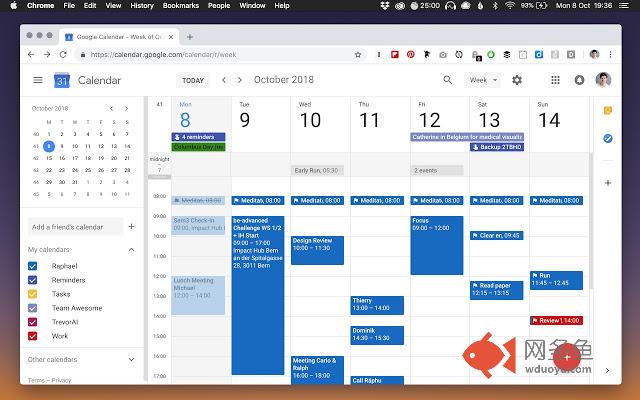Viewport: 640px width, 400px height.
Task: Show next month in mini calendar
Action: 127,109
